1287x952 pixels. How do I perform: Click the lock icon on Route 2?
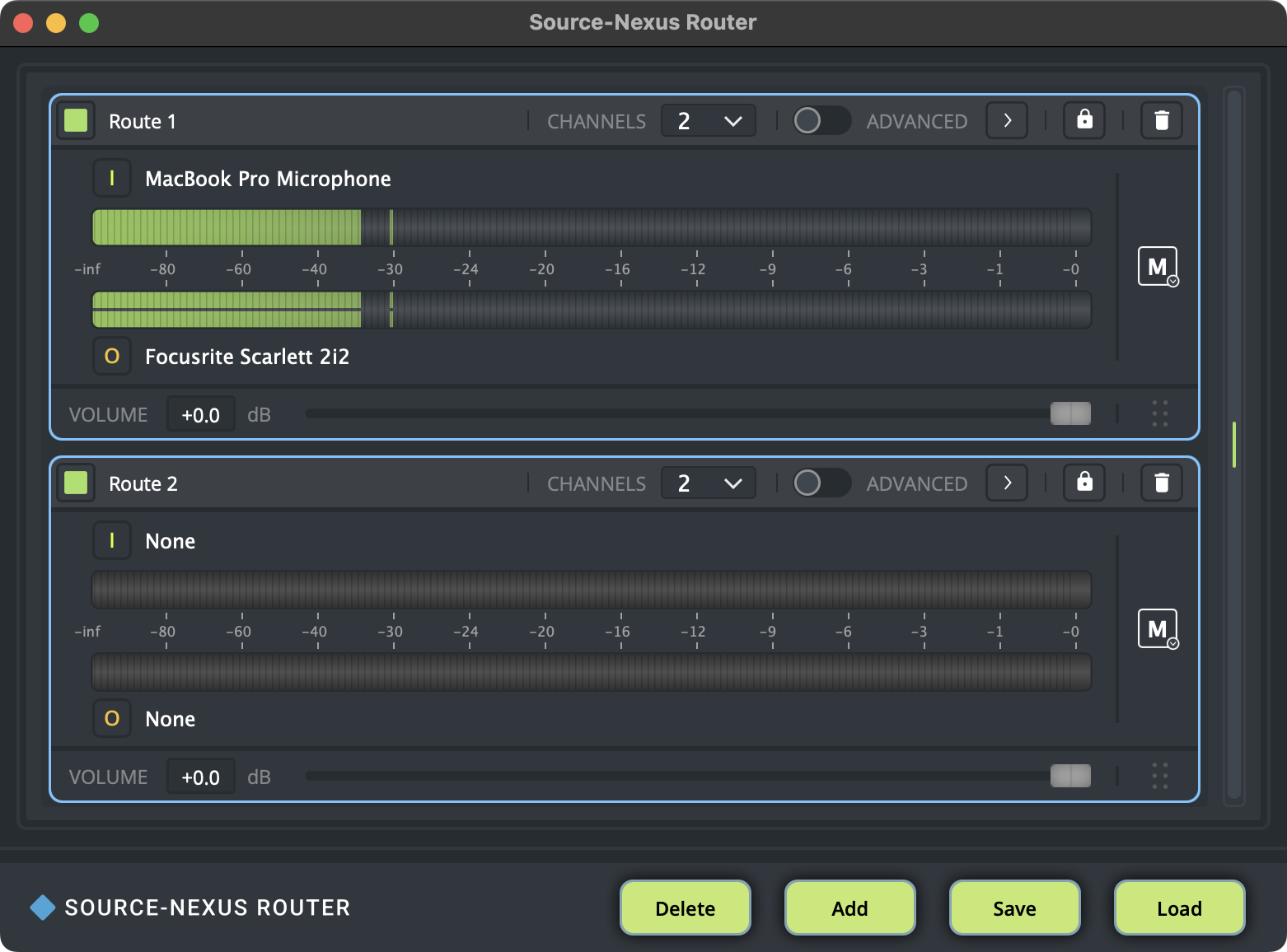[1084, 483]
